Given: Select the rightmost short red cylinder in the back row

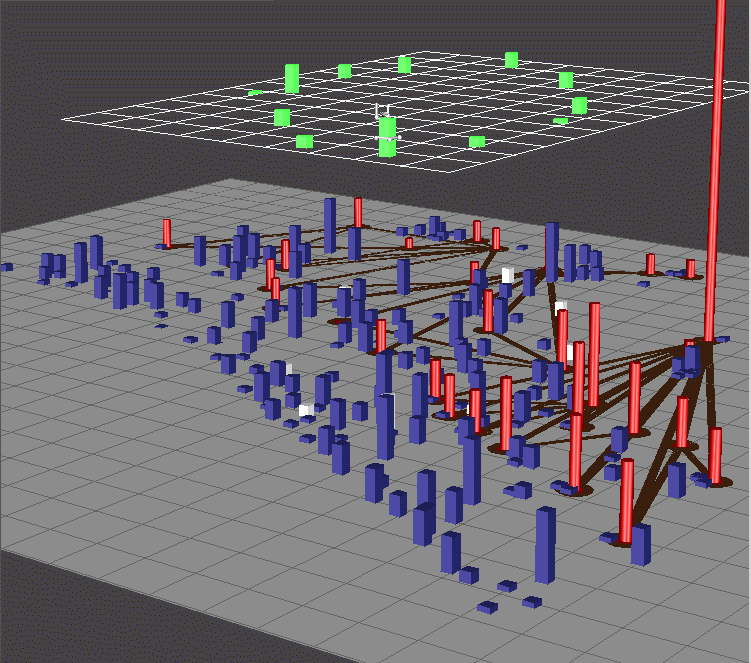Looking at the screenshot, I should click(690, 268).
